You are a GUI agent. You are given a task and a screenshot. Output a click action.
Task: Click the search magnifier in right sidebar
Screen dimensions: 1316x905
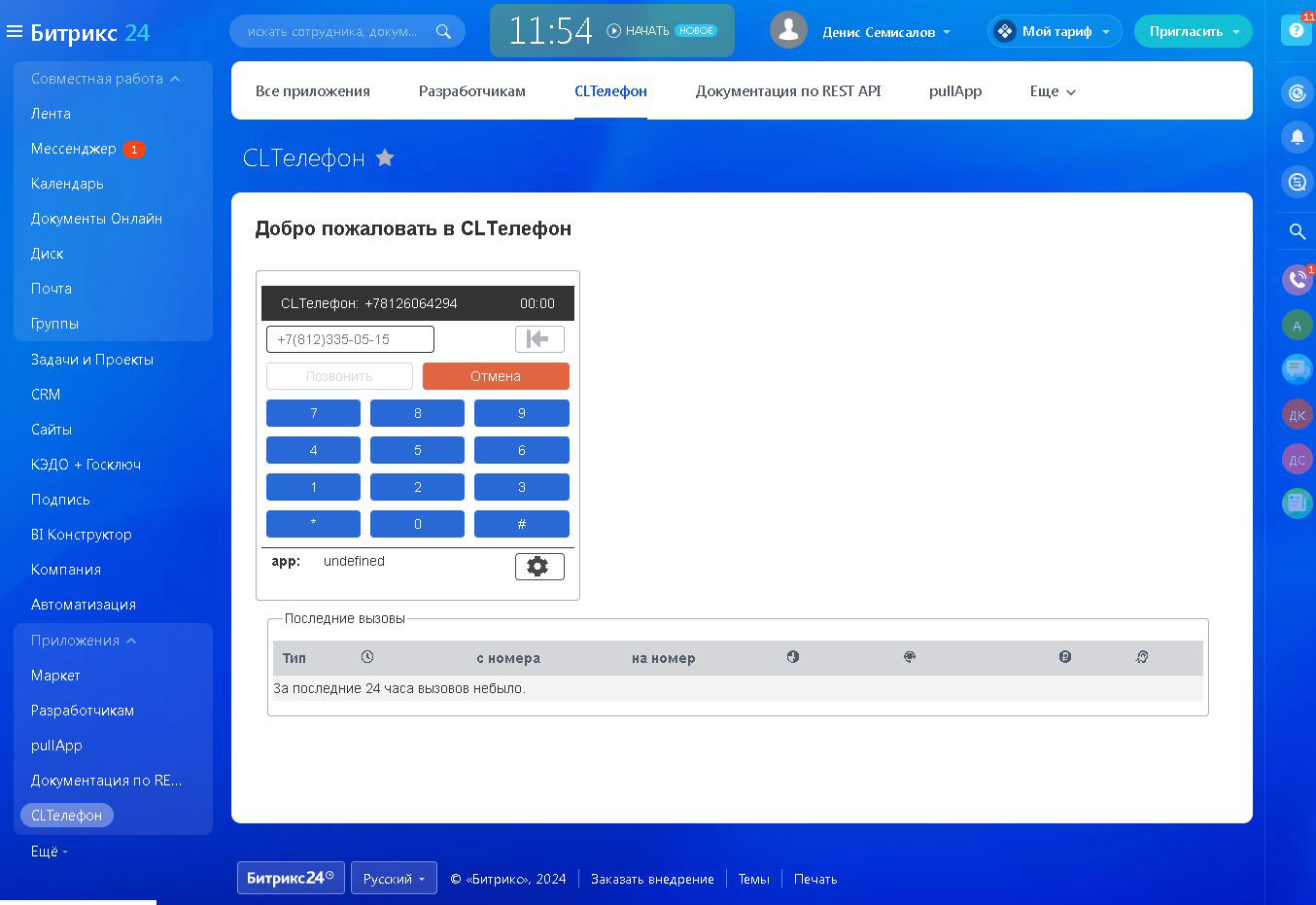(1297, 231)
